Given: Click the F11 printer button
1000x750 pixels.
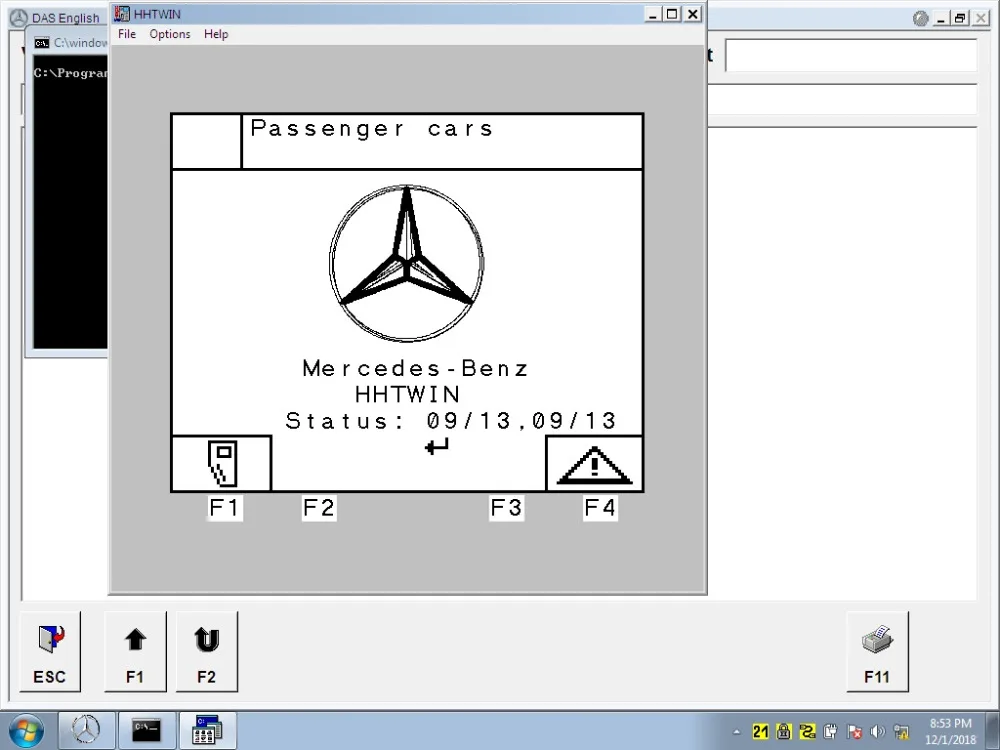Looking at the screenshot, I should tap(877, 651).
